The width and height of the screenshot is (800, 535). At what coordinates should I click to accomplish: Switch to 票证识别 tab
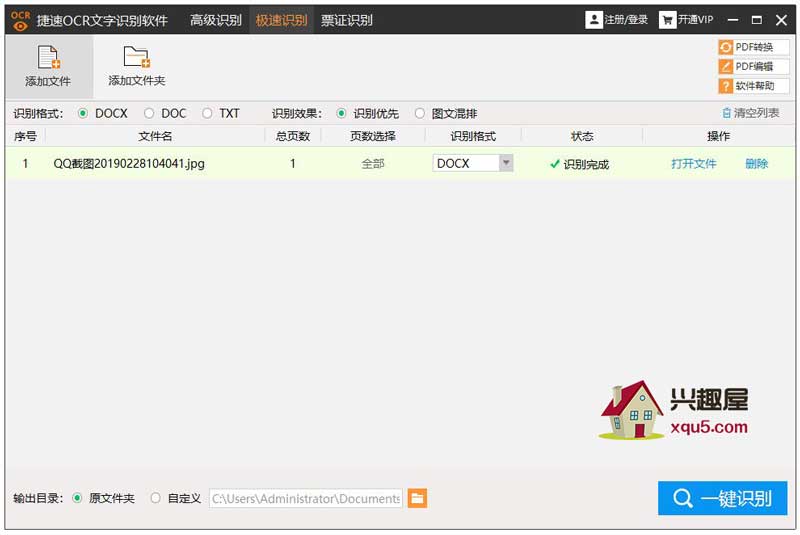346,20
